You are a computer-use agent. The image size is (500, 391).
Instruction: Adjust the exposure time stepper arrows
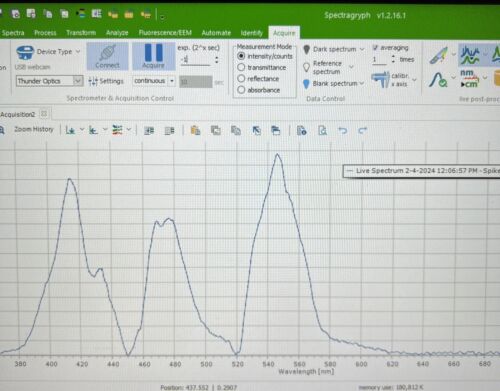[217, 60]
